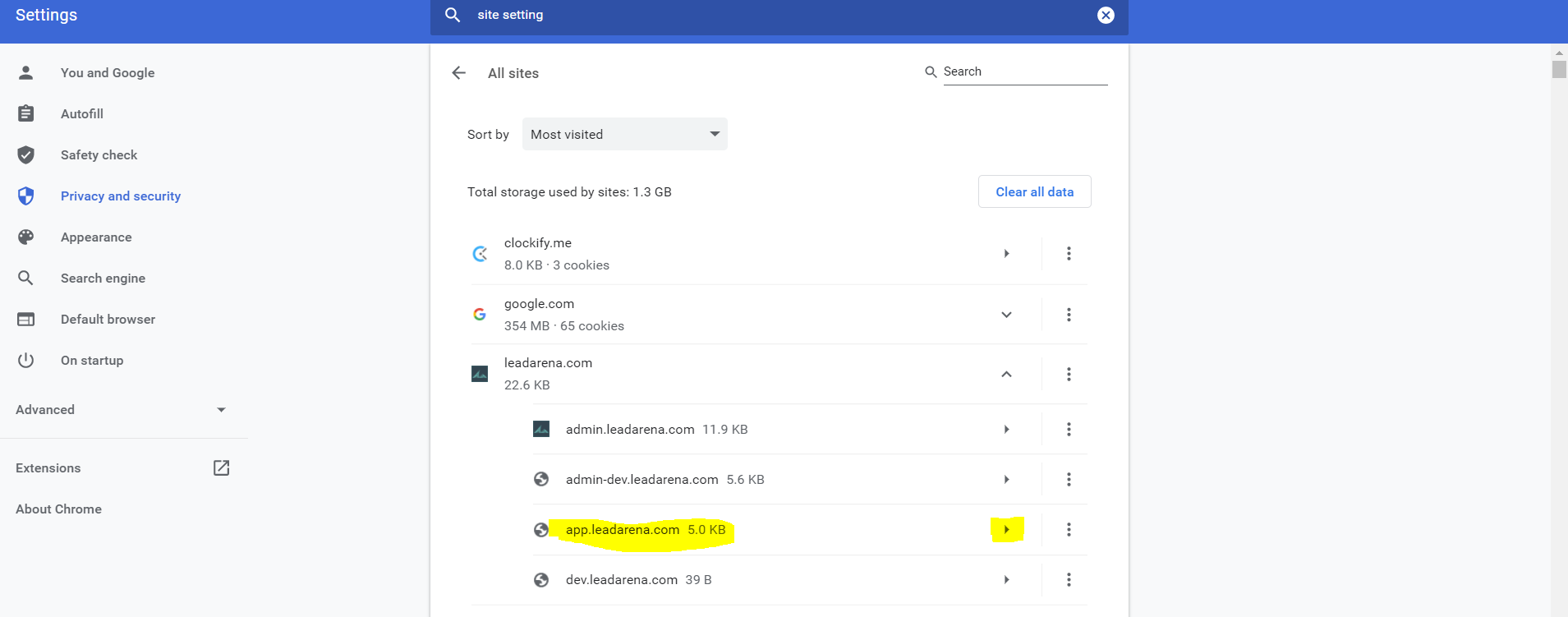Click the clipboard icon for Autofill
1568x617 pixels.
[x=26, y=113]
